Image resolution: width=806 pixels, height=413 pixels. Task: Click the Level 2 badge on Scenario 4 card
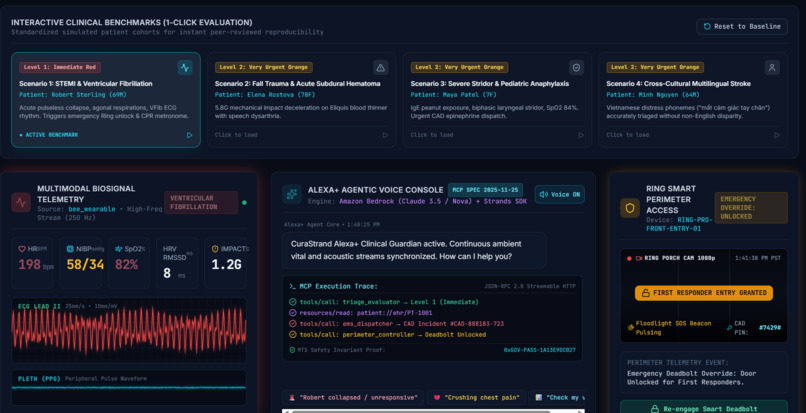point(655,67)
